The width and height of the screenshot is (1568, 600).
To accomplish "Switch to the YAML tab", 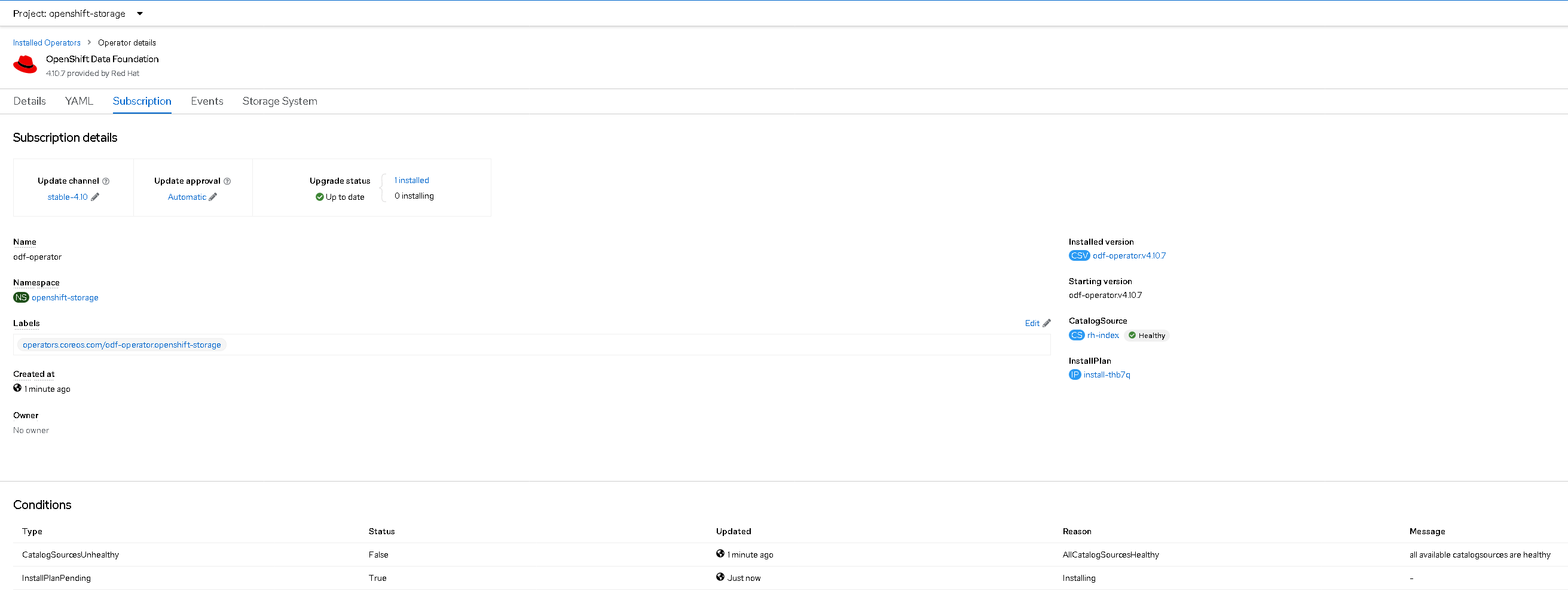I will click(78, 101).
